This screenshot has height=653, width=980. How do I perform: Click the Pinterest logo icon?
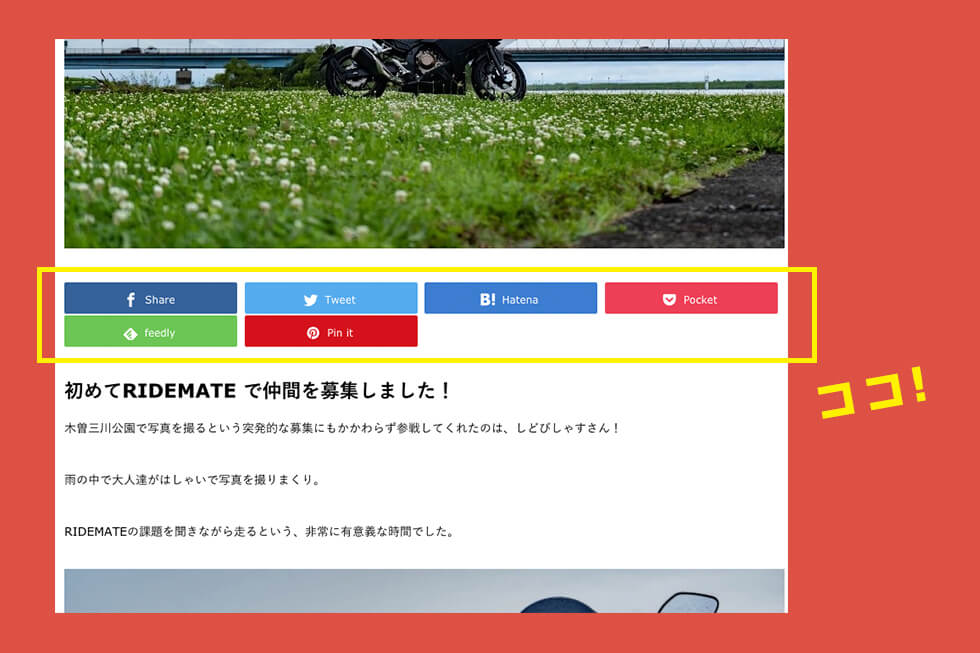[313, 333]
